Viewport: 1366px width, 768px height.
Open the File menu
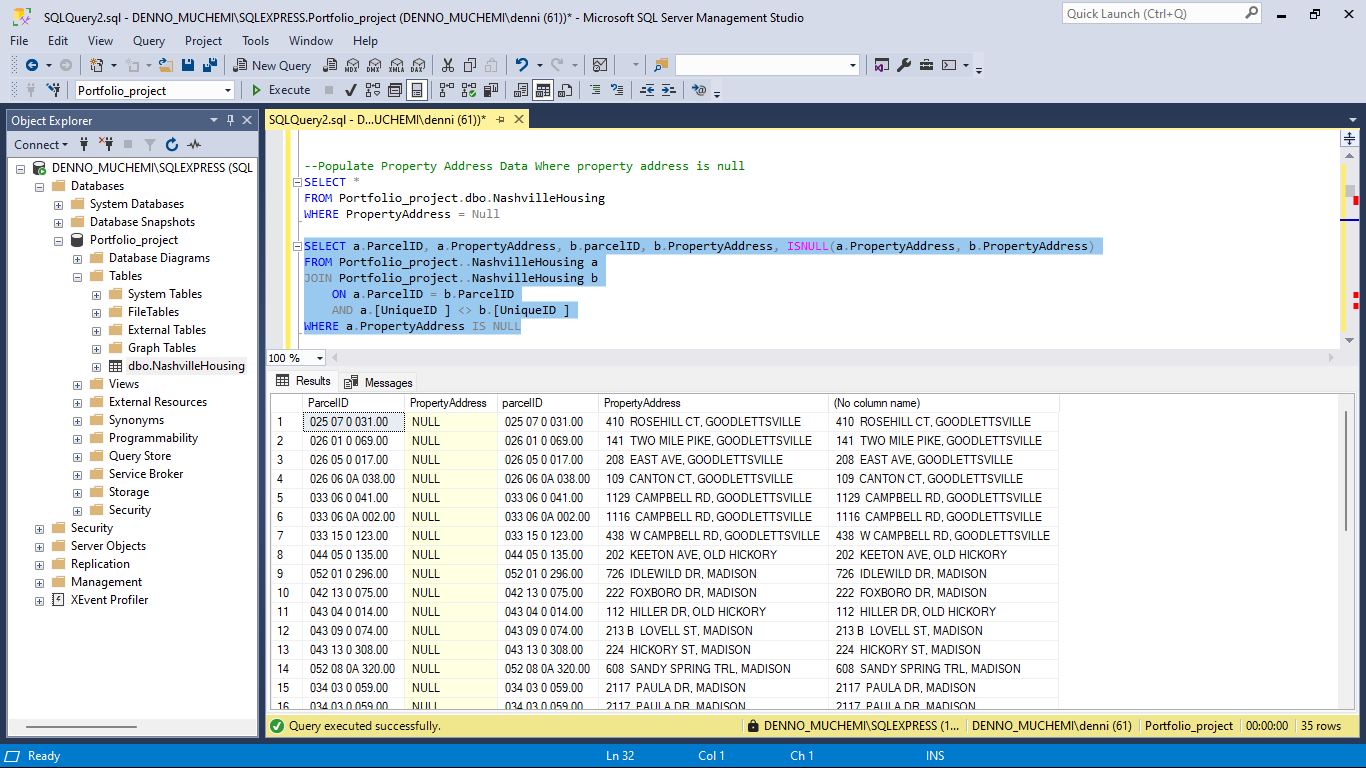[19, 41]
